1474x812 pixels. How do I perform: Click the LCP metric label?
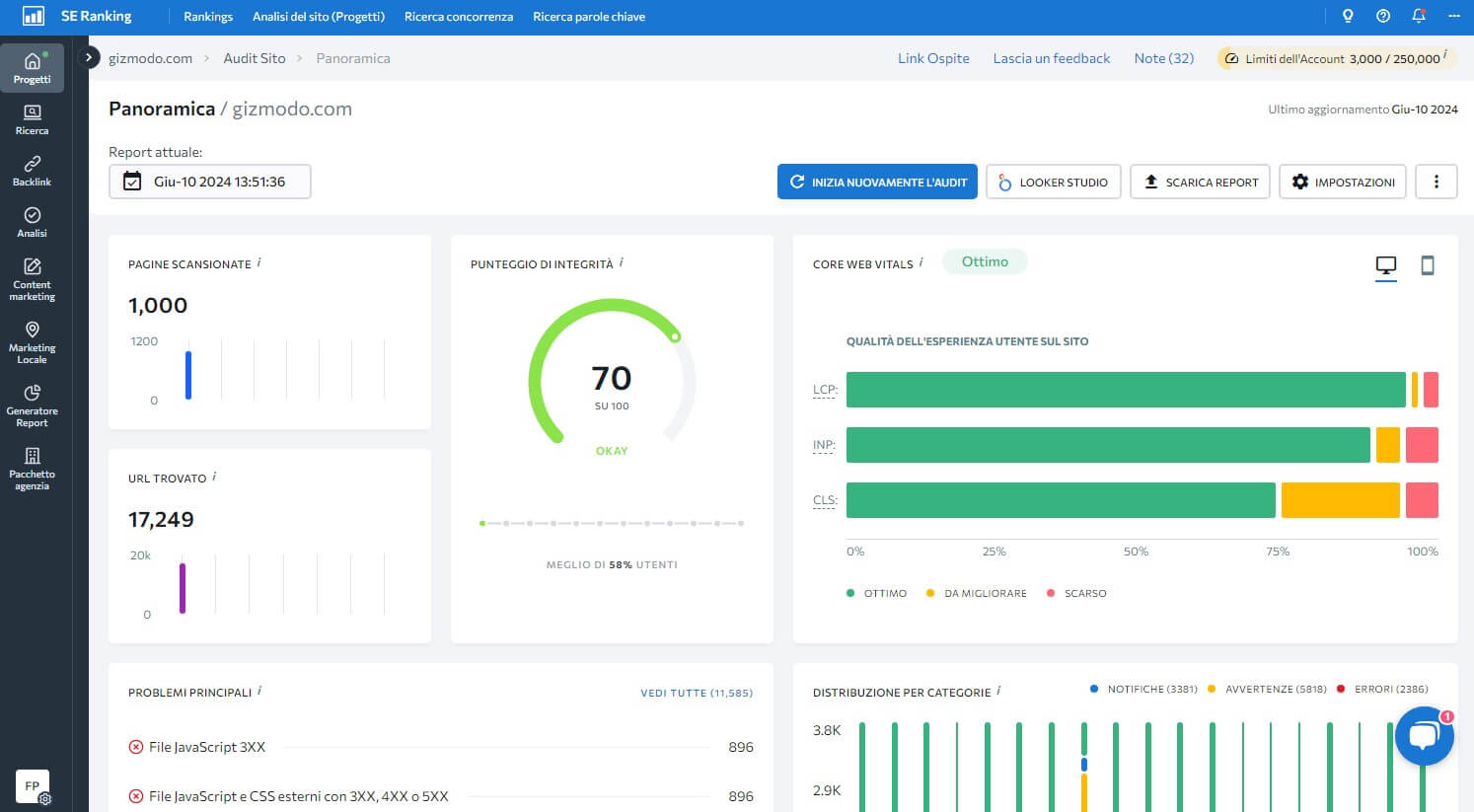click(825, 390)
